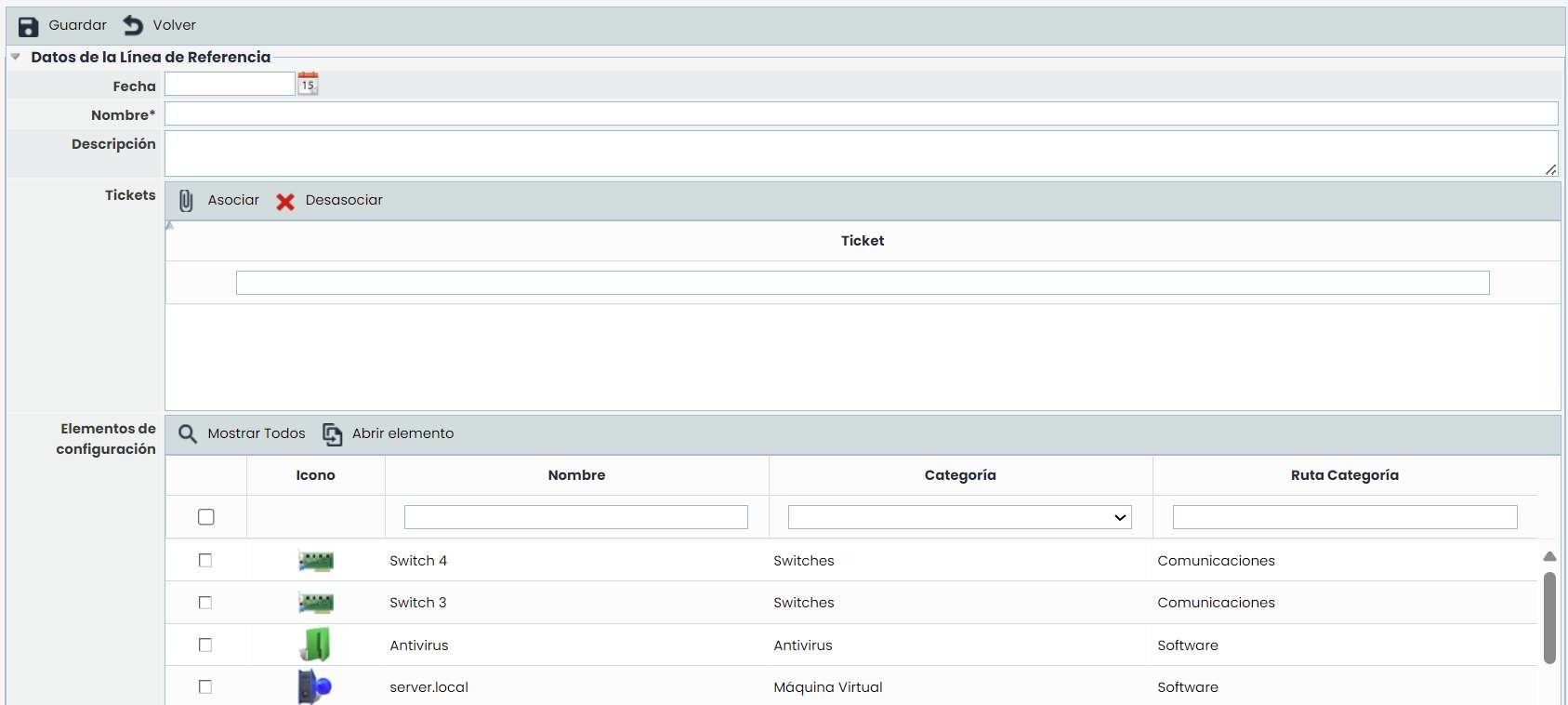
Task: Click the Asociar paperclip icon
Action: pyautogui.click(x=187, y=201)
